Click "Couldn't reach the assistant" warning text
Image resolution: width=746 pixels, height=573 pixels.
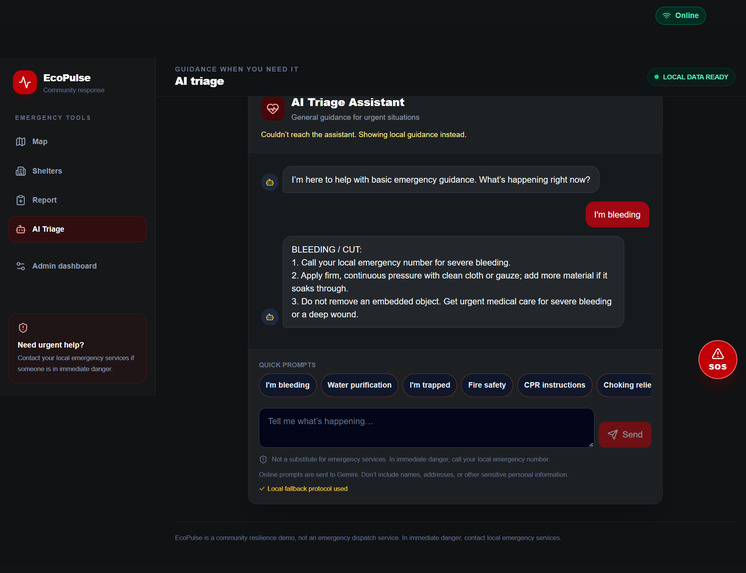pos(363,135)
